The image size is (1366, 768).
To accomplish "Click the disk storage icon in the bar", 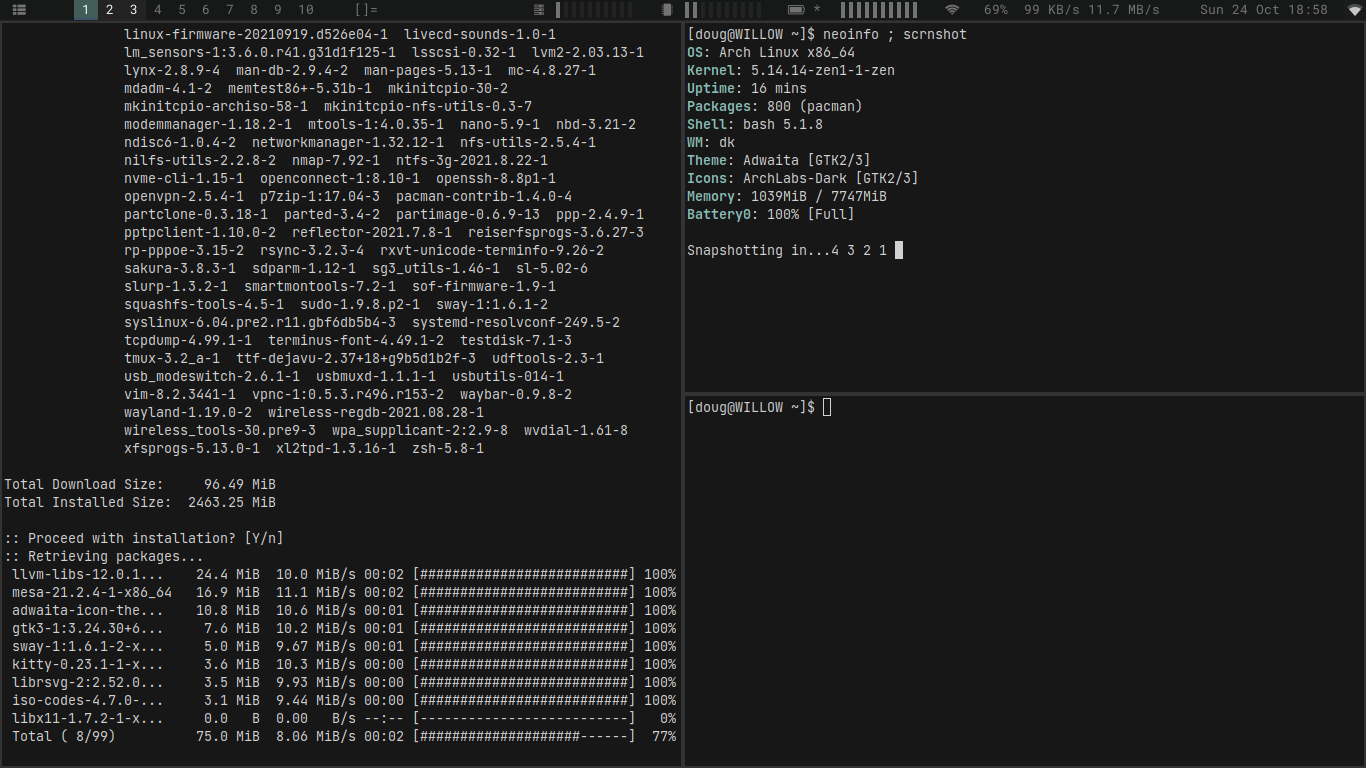I will (x=540, y=10).
